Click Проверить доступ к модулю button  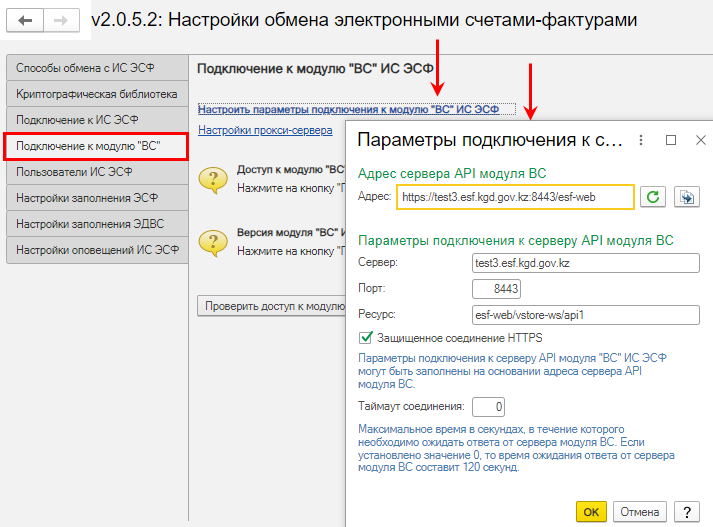click(271, 306)
